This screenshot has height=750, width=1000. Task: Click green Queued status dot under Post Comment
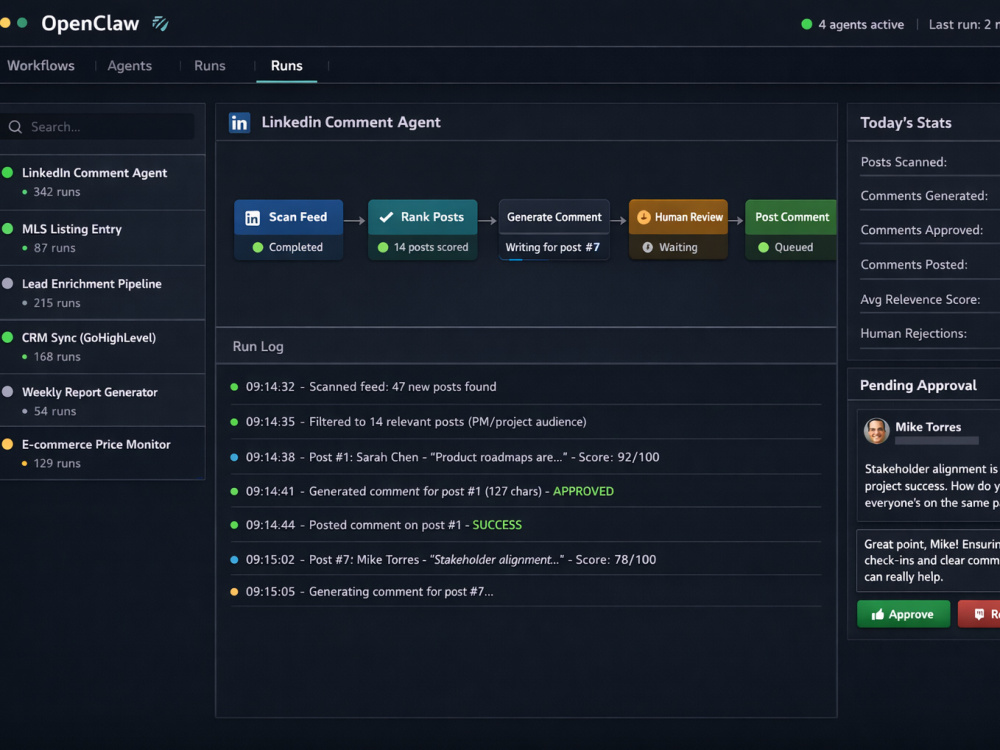click(763, 247)
